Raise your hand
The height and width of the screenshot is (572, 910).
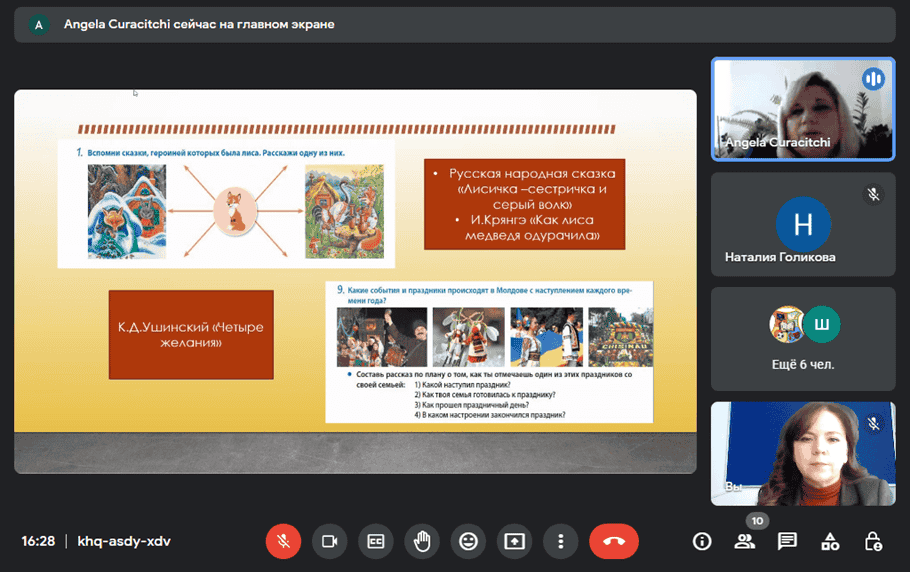pyautogui.click(x=422, y=541)
